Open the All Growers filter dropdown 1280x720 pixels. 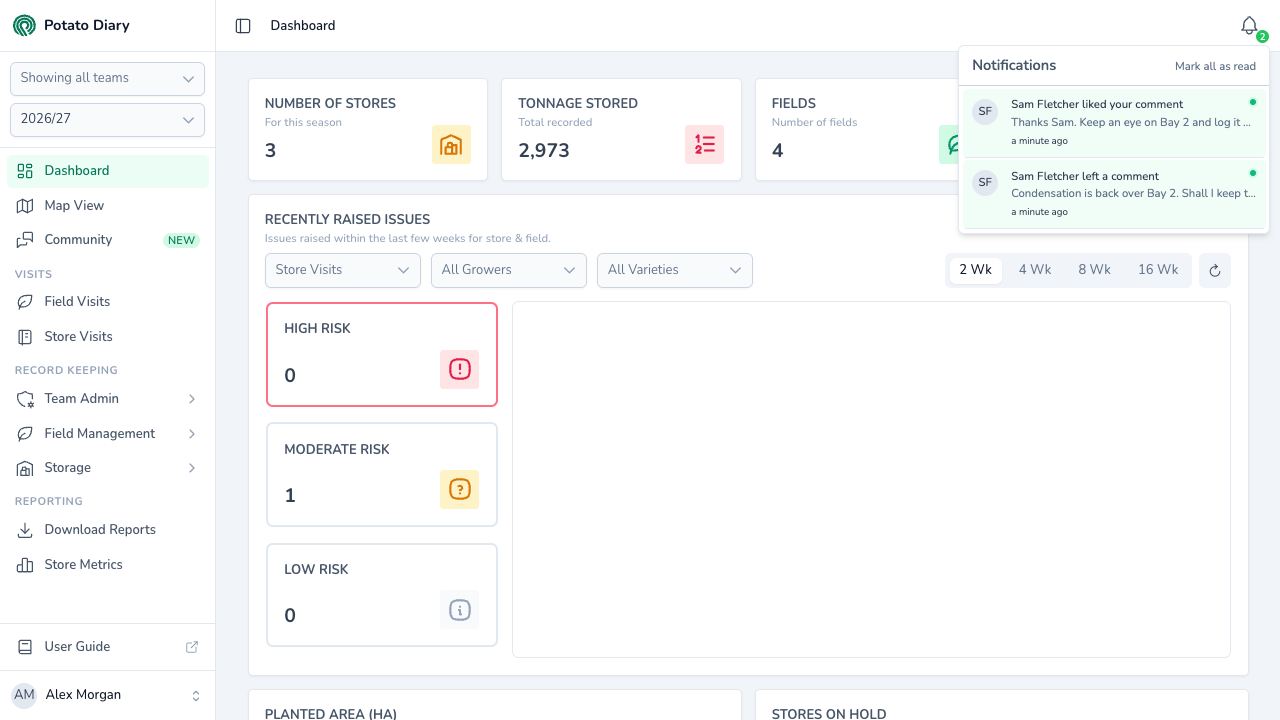[x=509, y=270]
